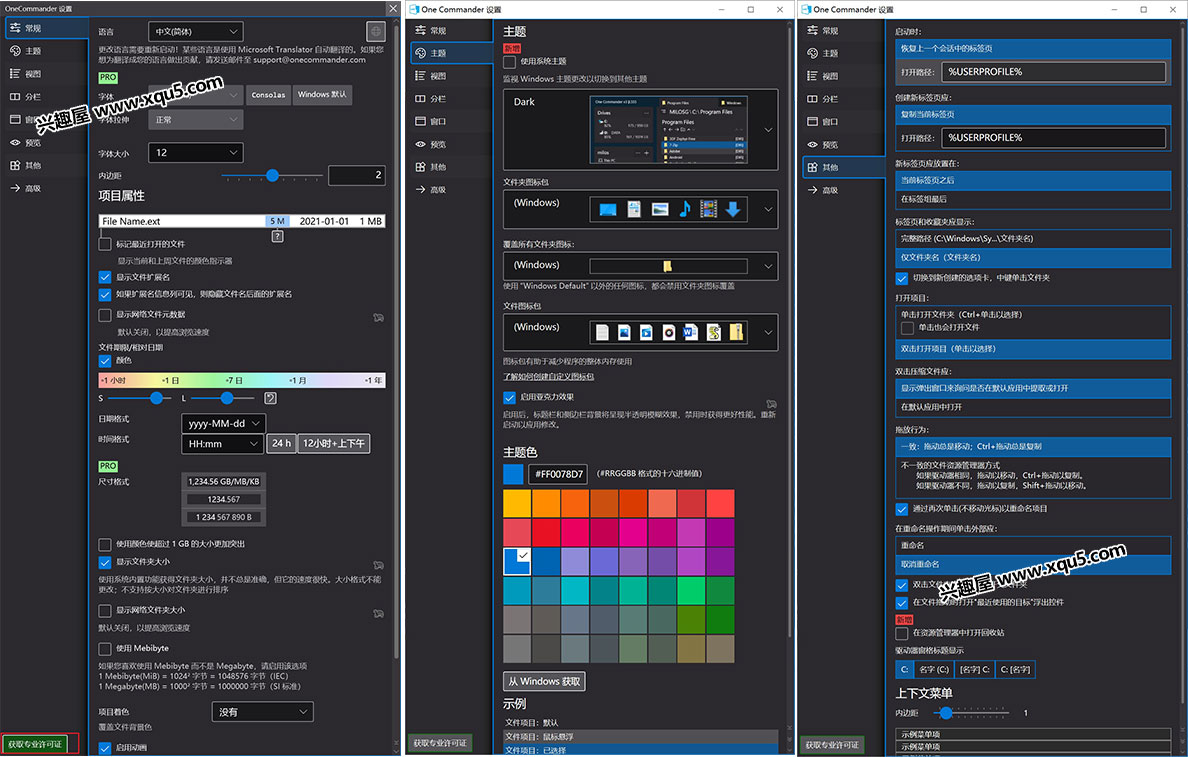Pick the check-marked blue swatch in the palette
Viewport: 1188px width, 757px height.
[x=517, y=561]
